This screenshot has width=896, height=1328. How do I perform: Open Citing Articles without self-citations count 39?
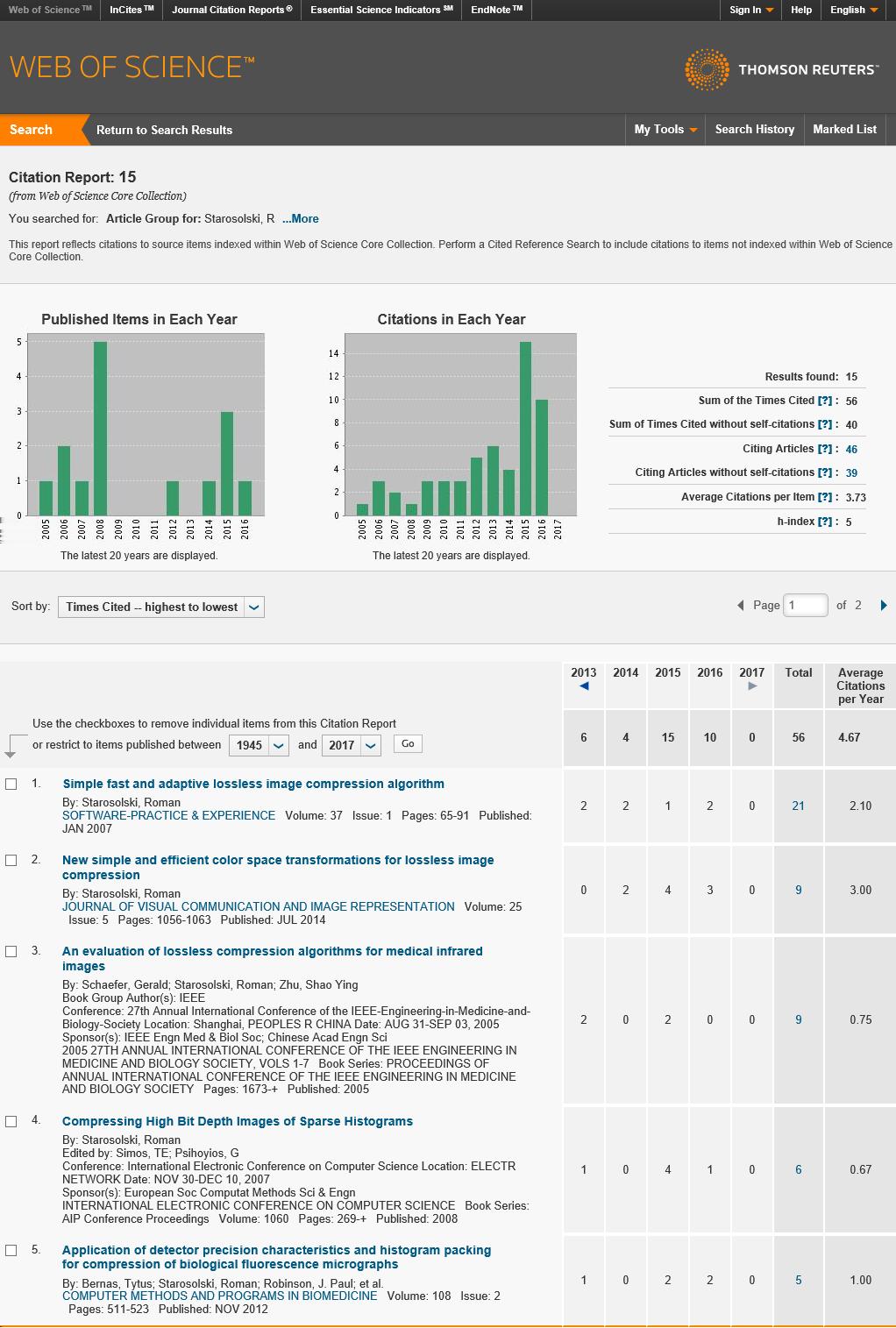coord(851,472)
